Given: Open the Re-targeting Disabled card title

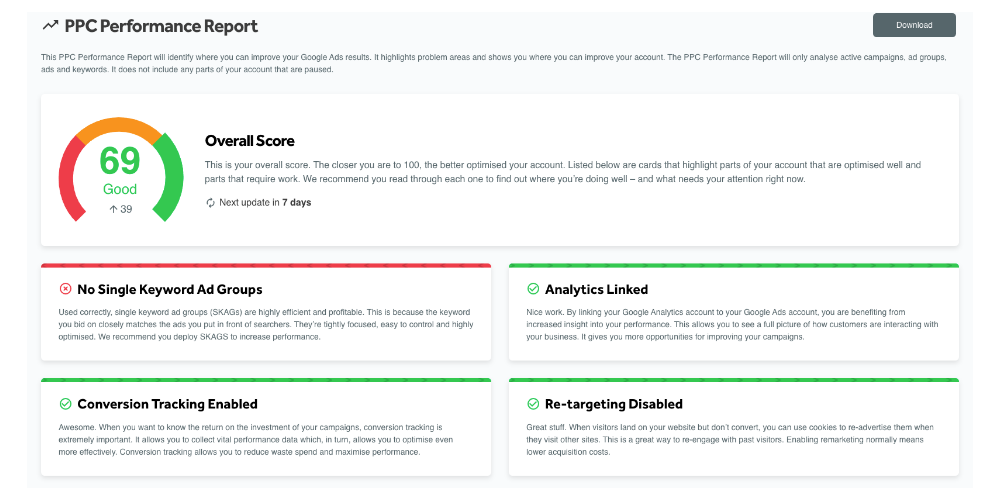Looking at the screenshot, I should point(613,404).
